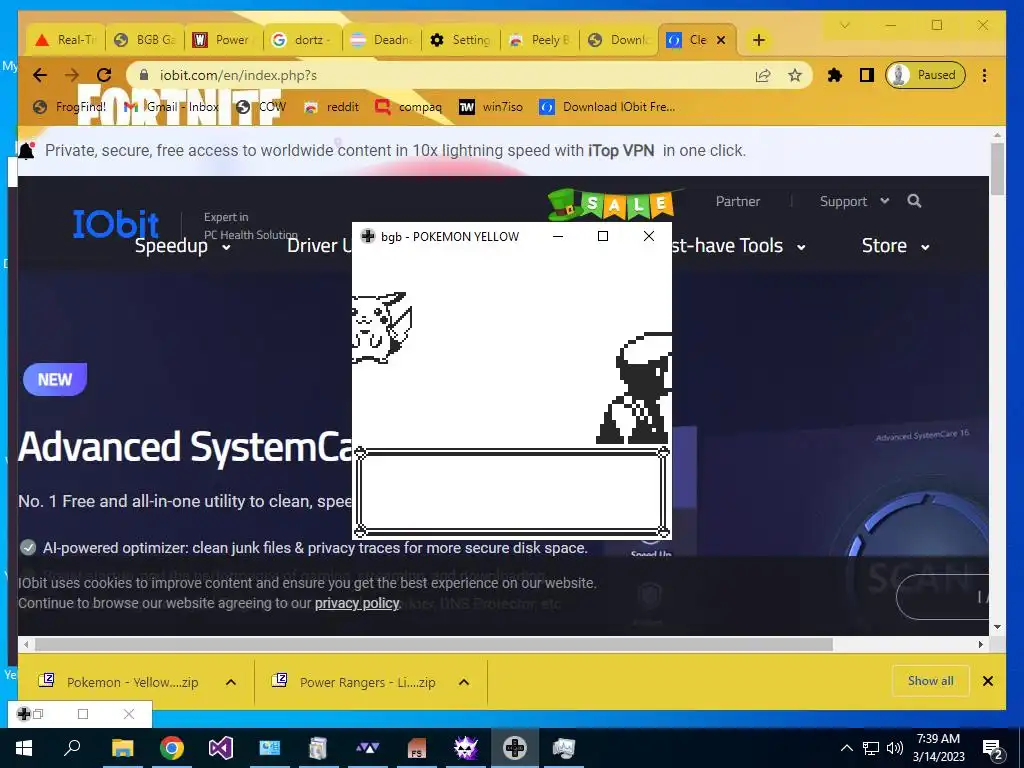Click Show all downloads button
Viewport: 1024px width, 768px height.
[x=931, y=681]
